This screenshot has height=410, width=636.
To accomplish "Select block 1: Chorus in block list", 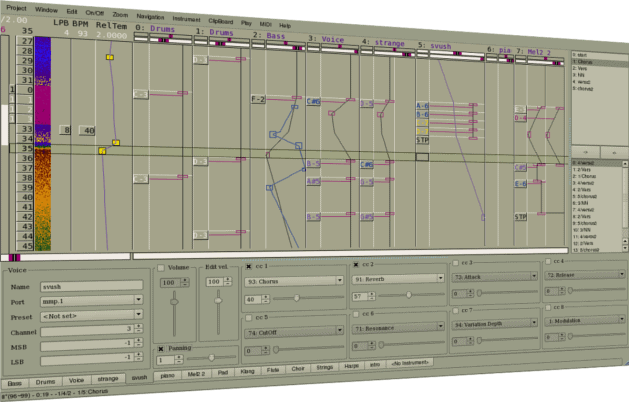I will tap(599, 62).
